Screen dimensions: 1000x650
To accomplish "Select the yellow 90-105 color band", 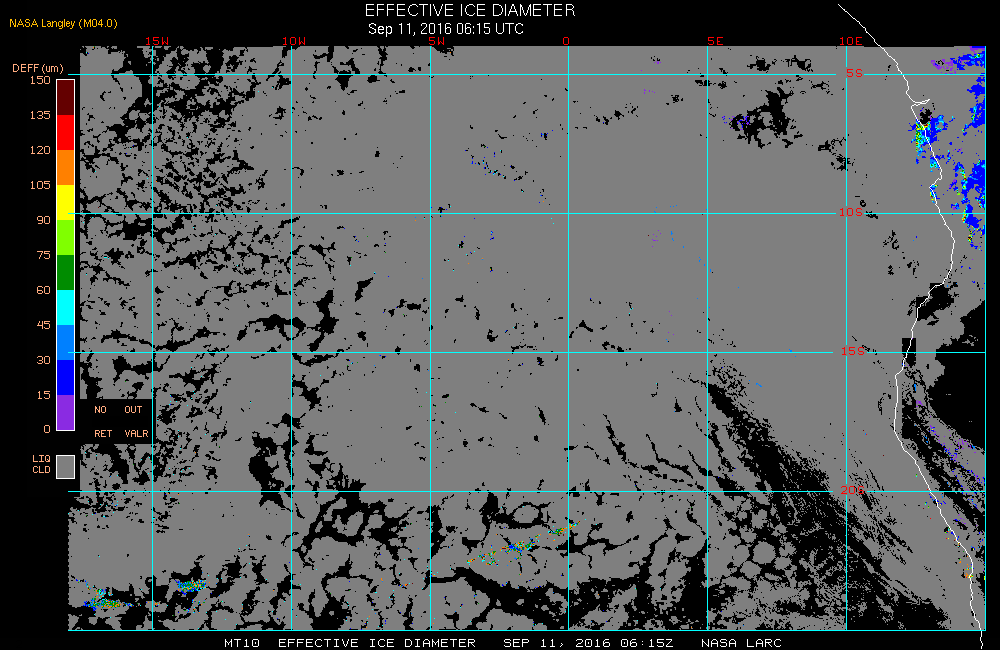I will pos(66,202).
